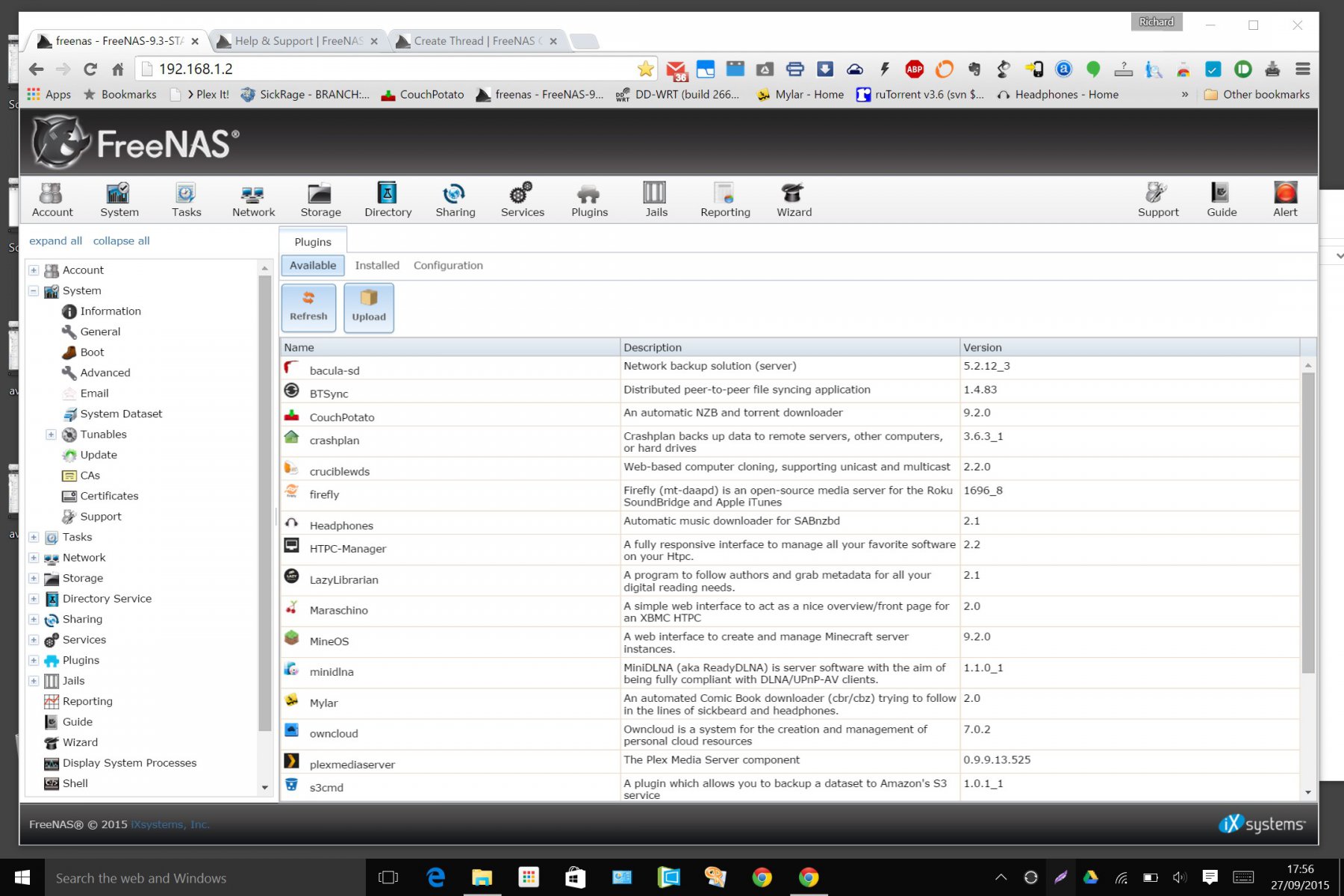Screen dimensions: 1344x896
Task: Open the iXsystems, Inc. footer link
Action: [170, 824]
